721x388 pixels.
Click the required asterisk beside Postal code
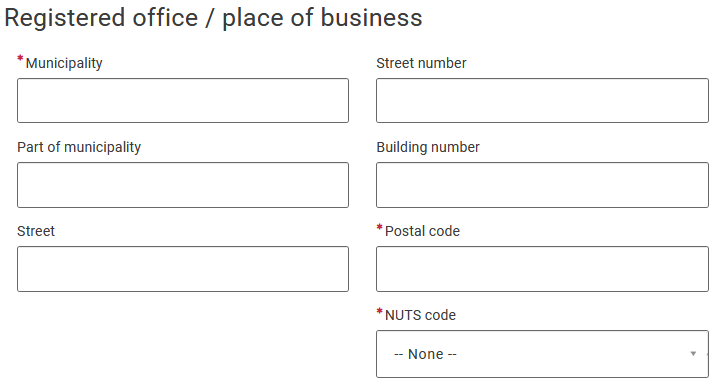click(379, 227)
